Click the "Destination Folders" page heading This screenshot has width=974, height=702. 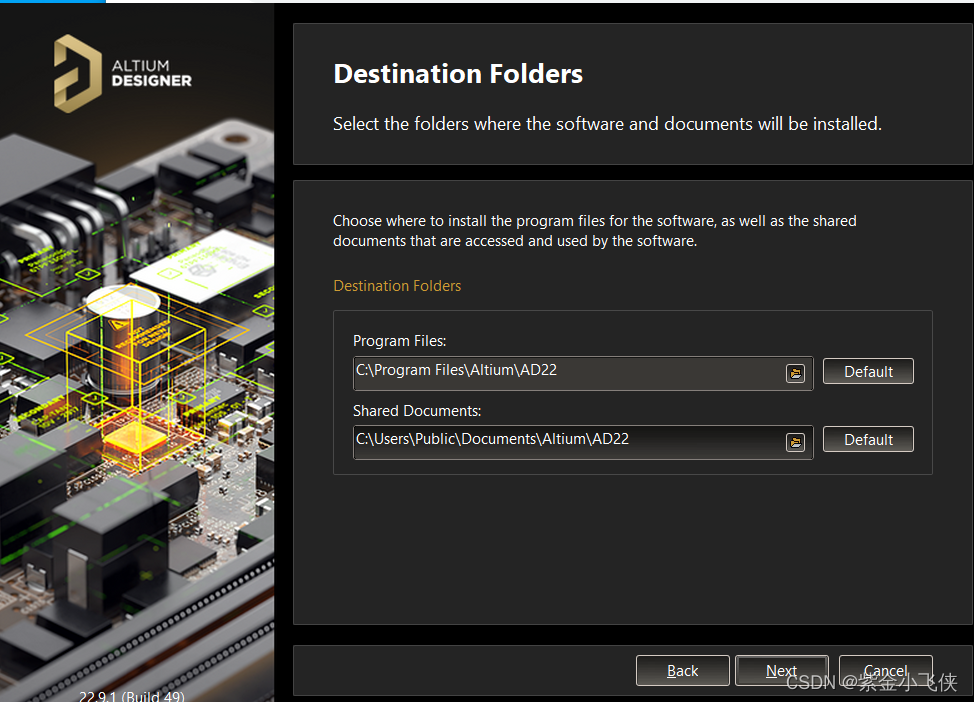[458, 74]
